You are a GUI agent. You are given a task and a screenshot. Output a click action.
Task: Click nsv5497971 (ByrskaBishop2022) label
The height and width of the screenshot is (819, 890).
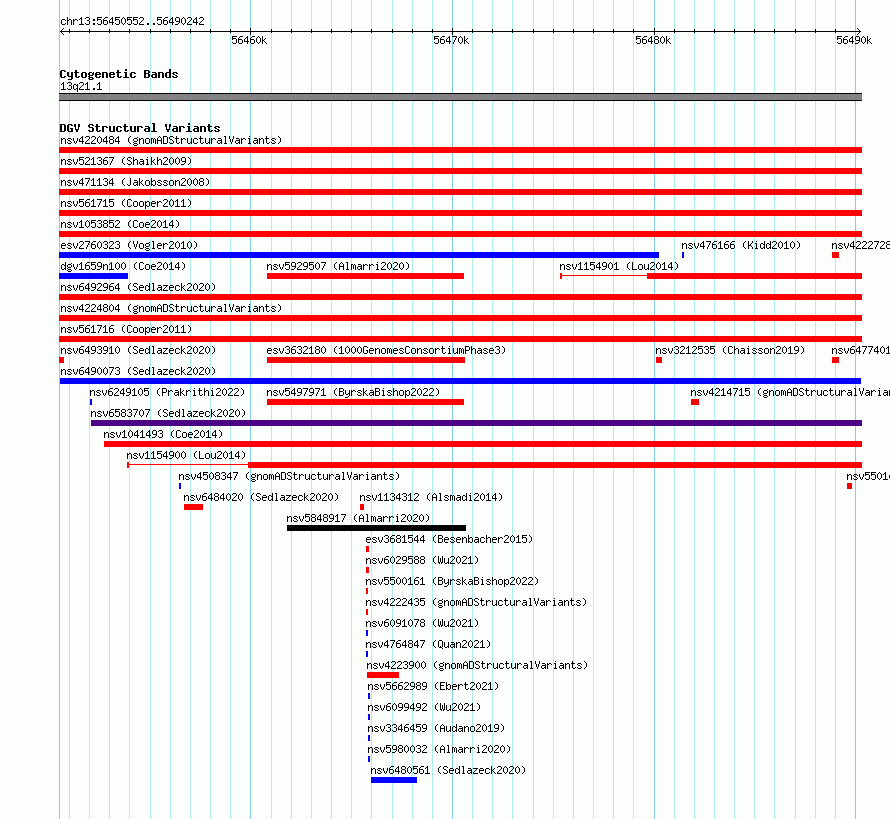[353, 392]
